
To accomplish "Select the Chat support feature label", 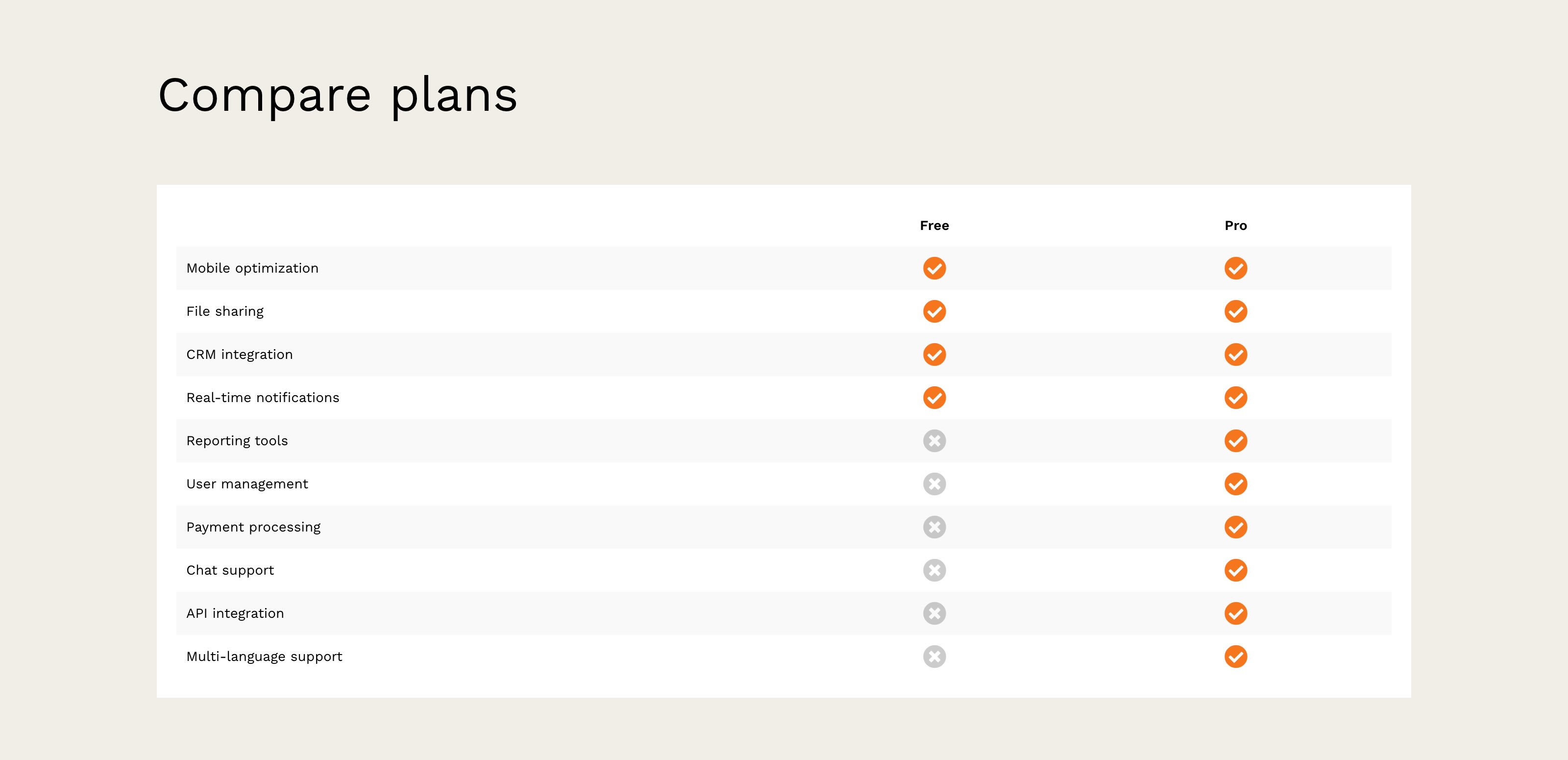I will 230,570.
